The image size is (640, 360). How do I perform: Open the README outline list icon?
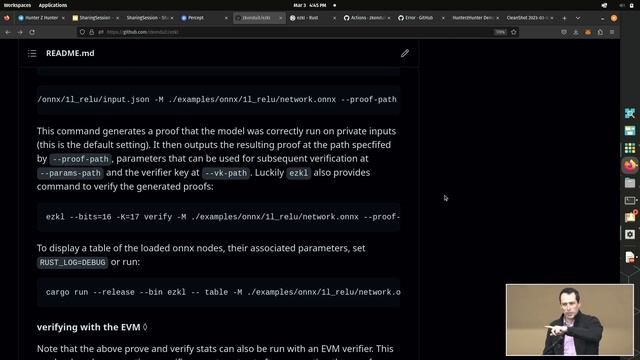32,53
